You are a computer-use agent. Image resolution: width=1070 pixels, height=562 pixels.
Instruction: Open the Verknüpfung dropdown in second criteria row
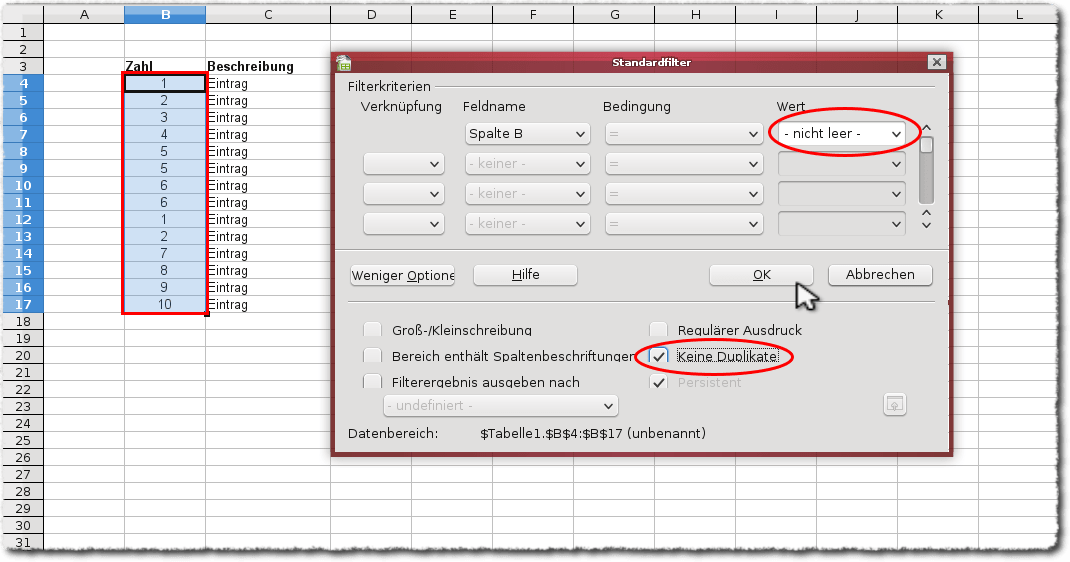click(x=404, y=164)
